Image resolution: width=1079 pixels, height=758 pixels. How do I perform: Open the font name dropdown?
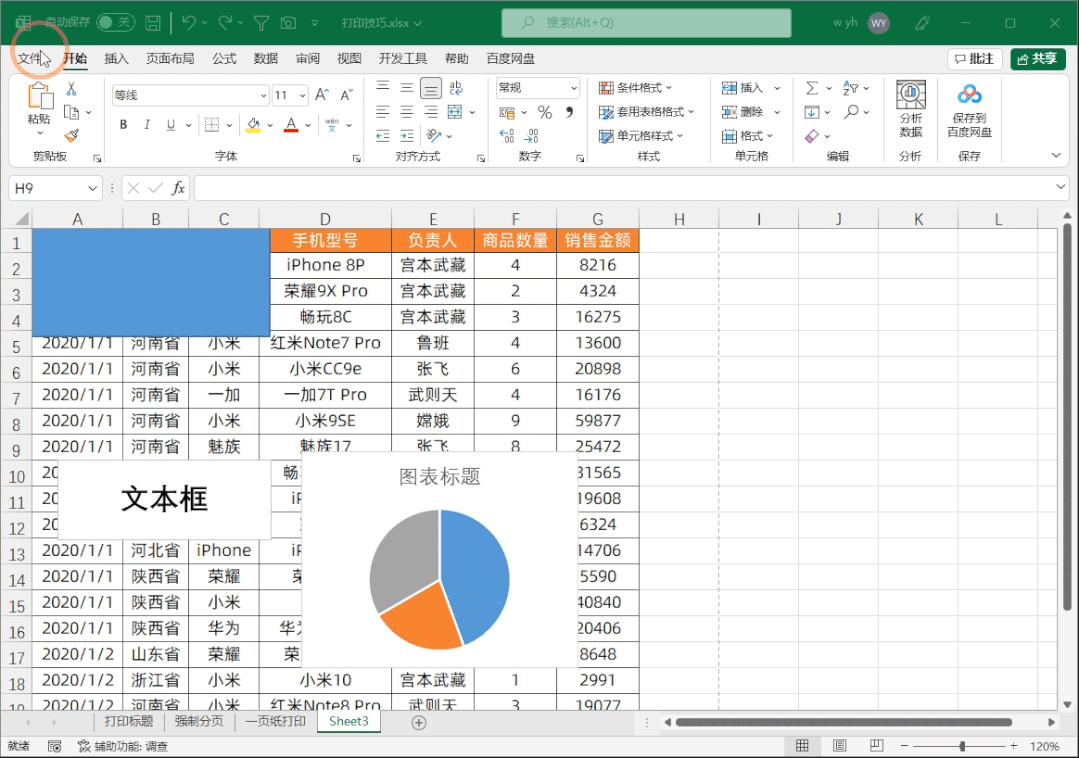tap(263, 95)
